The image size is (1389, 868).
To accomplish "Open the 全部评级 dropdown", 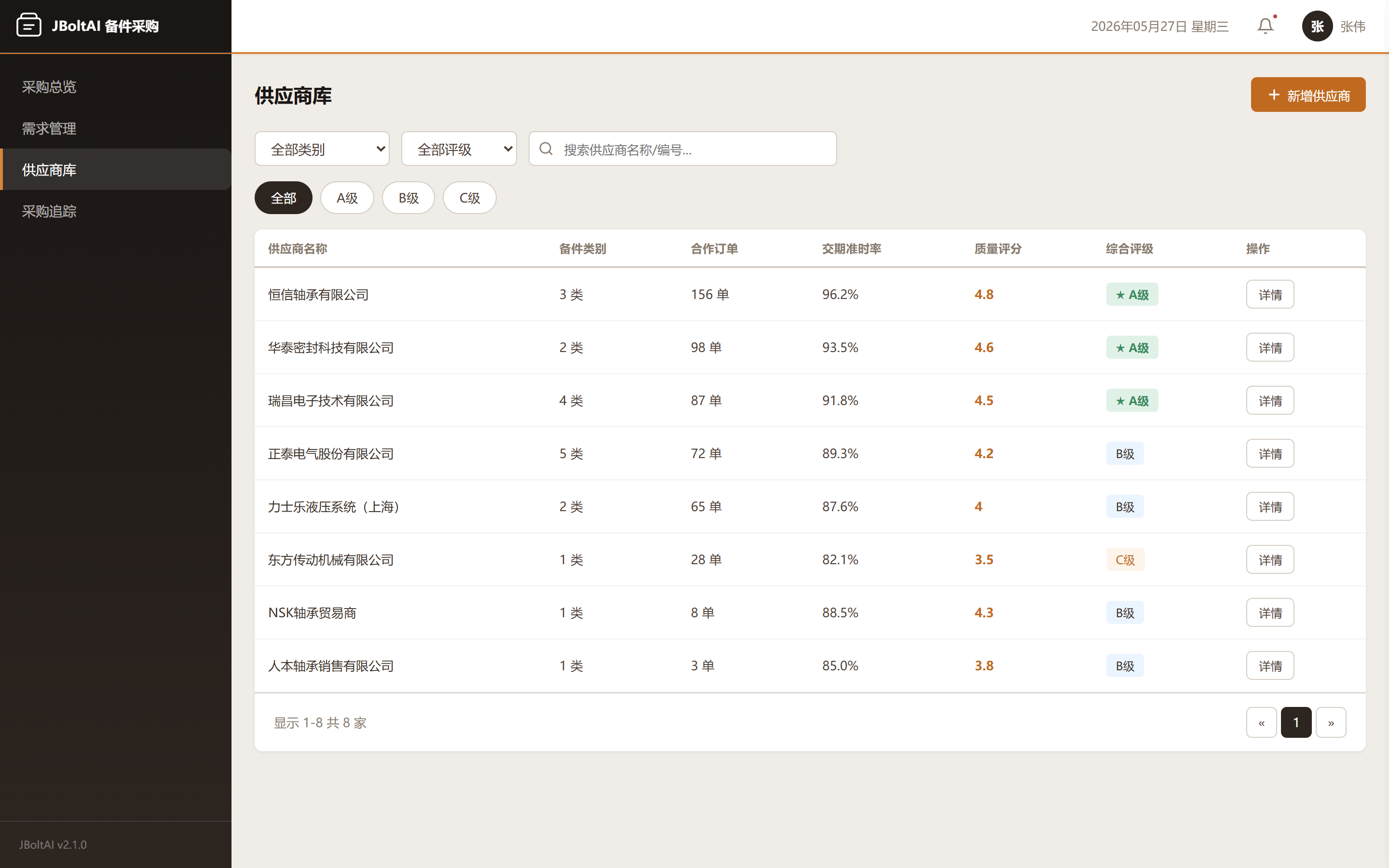I will pyautogui.click(x=459, y=149).
